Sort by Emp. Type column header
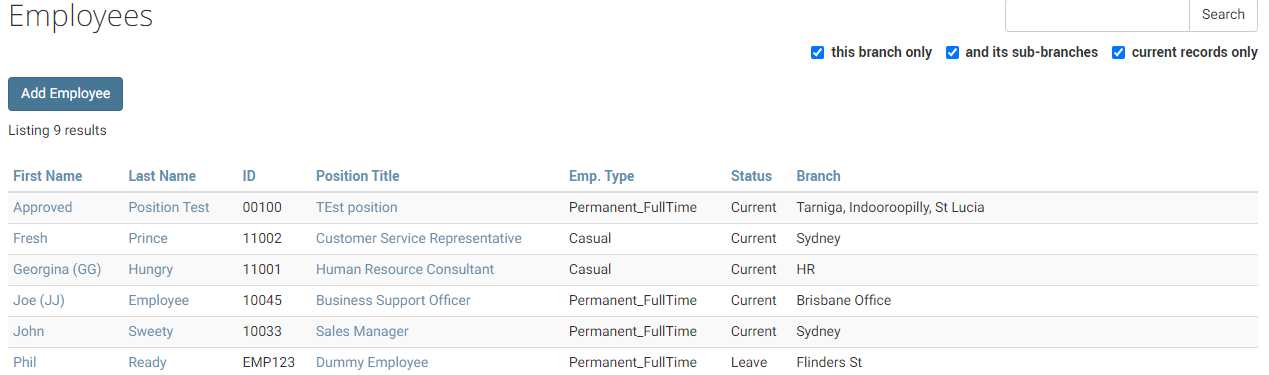Image resolution: width=1269 pixels, height=375 pixels. coord(601,176)
